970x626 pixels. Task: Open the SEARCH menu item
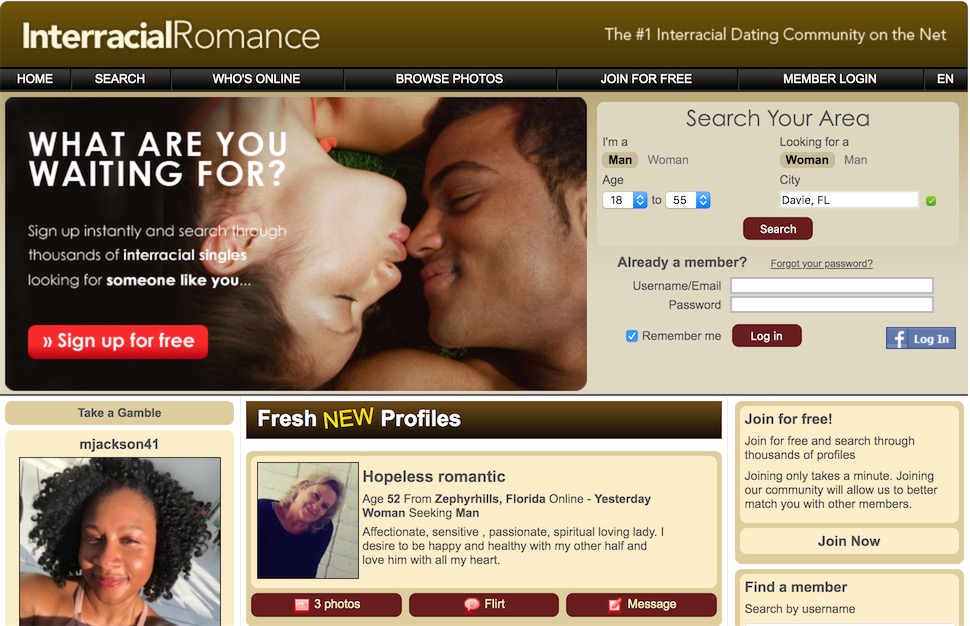(120, 79)
